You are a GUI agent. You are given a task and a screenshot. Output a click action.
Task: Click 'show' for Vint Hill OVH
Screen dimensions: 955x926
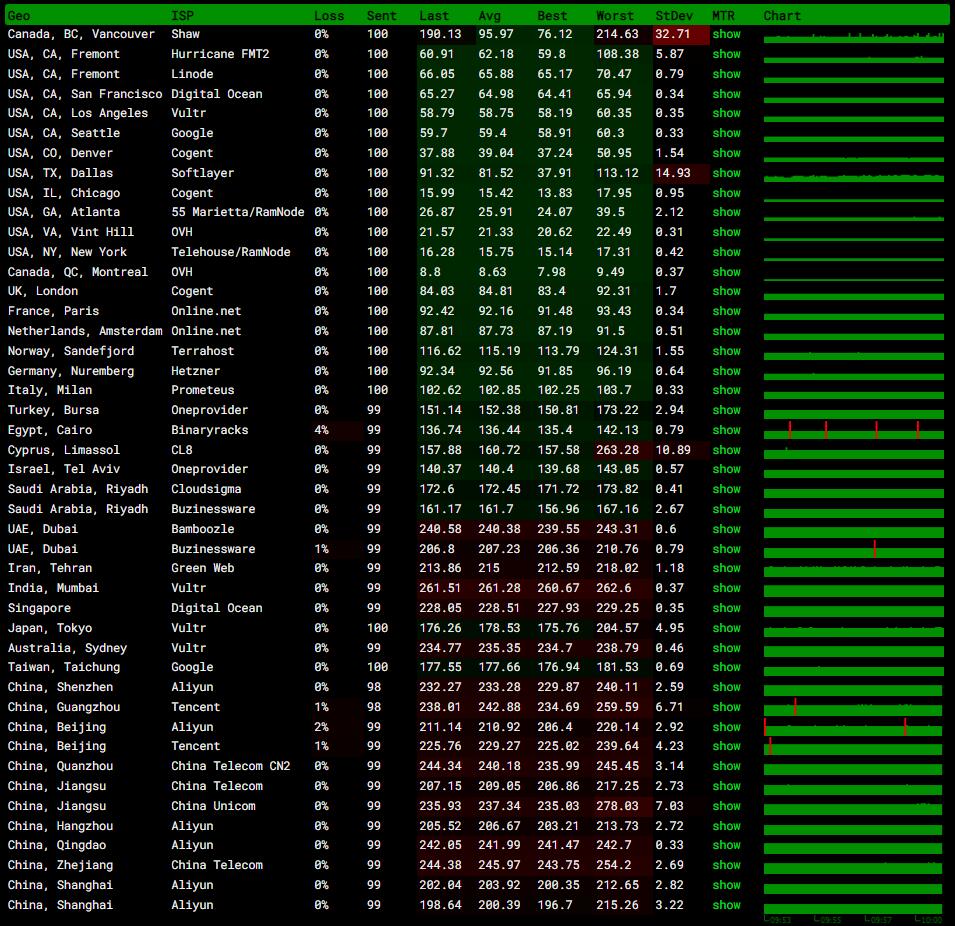pyautogui.click(x=727, y=232)
